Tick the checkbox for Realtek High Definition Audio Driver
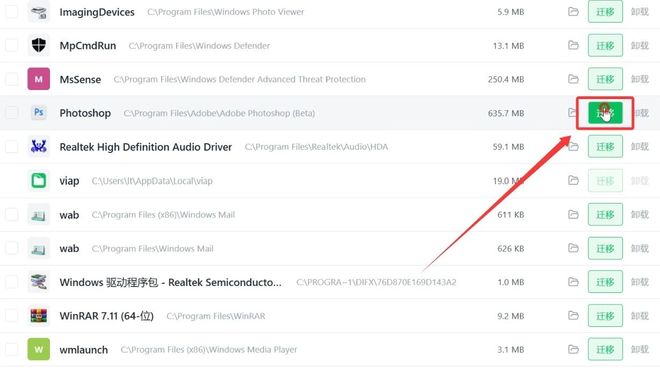660x371 pixels. pyautogui.click(x=11, y=147)
